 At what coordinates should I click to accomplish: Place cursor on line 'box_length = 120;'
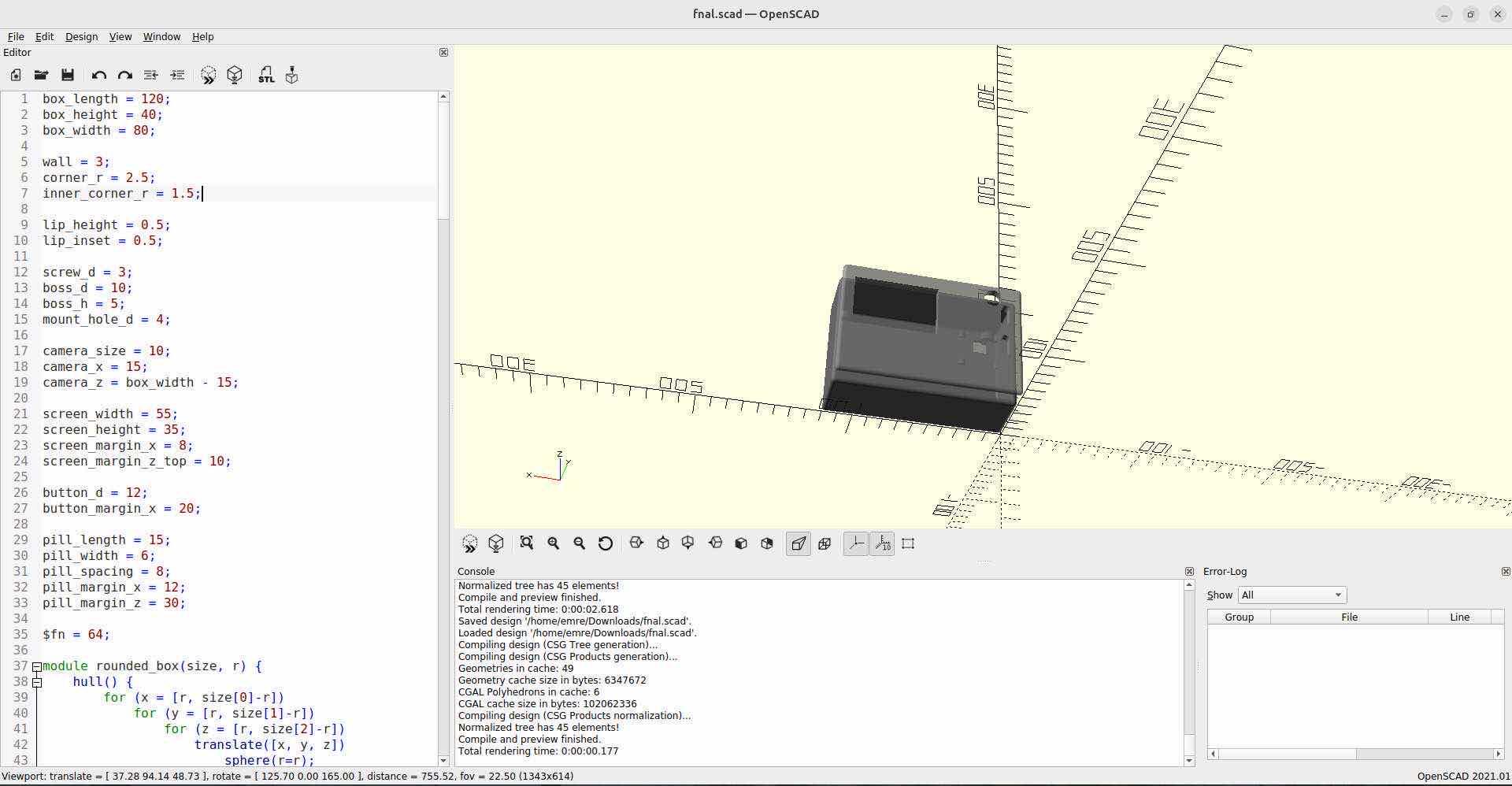106,99
